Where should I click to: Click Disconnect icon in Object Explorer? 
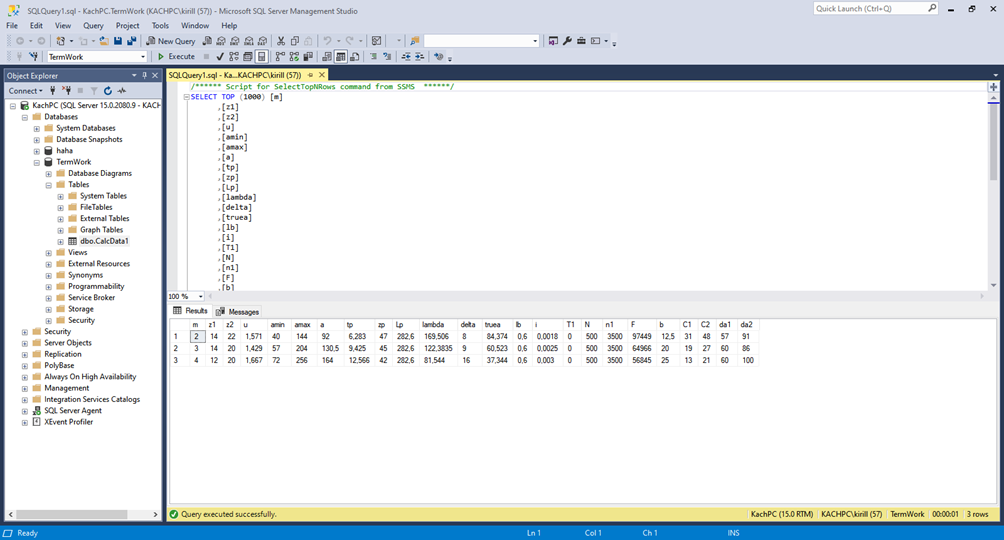[67, 91]
